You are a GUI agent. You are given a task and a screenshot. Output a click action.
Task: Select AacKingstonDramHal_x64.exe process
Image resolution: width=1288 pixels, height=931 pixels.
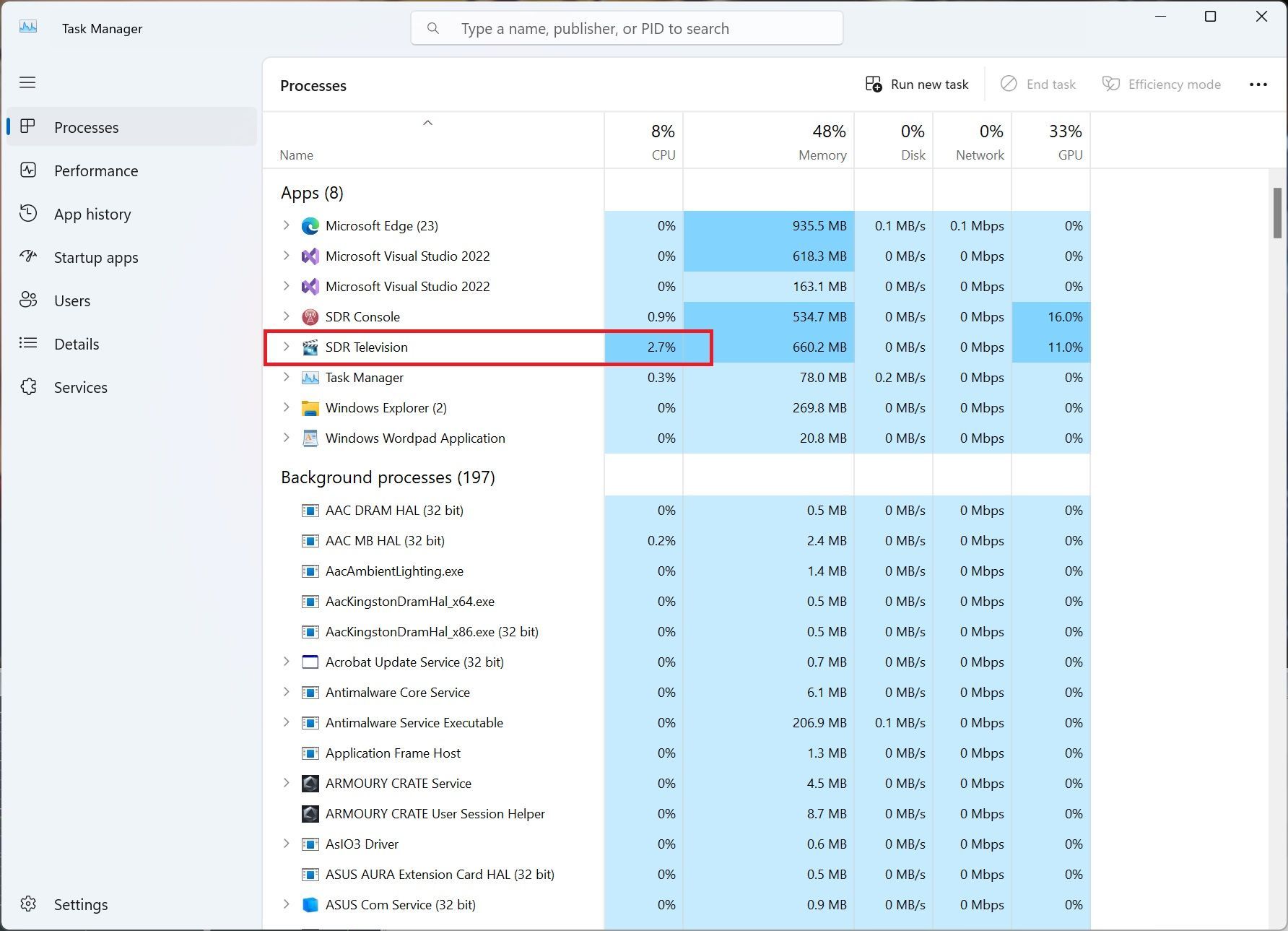click(x=677, y=602)
